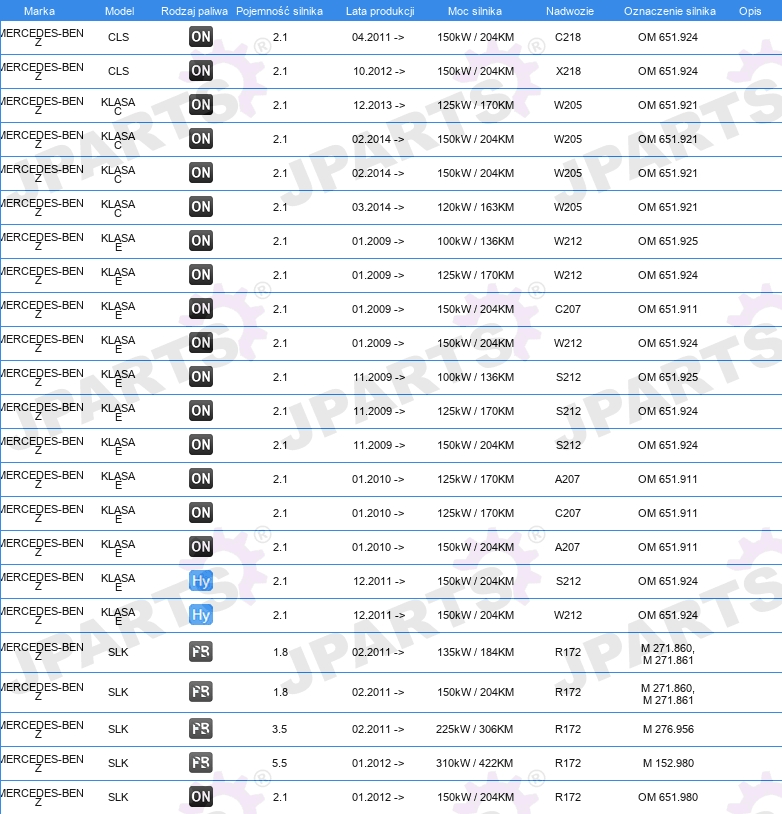Screen dimensions: 782x814
Task: Click ON icon in S212 100kW row
Action: (200, 377)
